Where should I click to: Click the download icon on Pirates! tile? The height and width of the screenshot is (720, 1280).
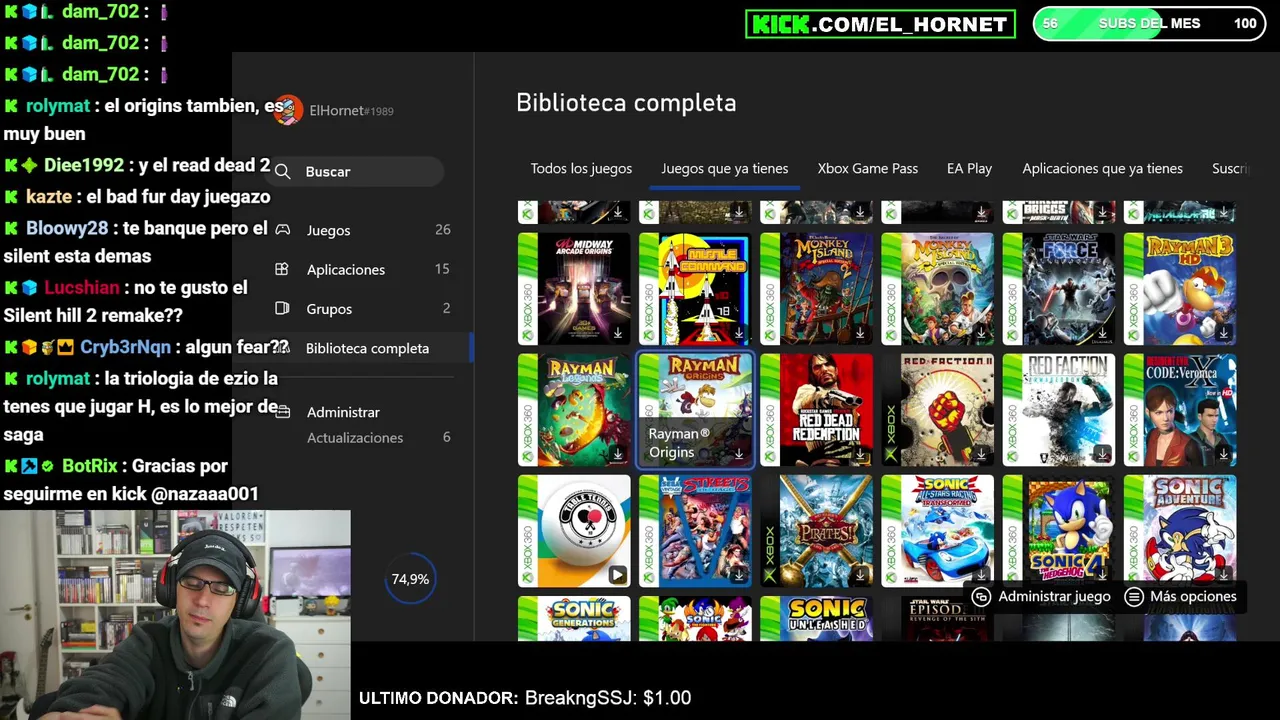pyautogui.click(x=860, y=575)
